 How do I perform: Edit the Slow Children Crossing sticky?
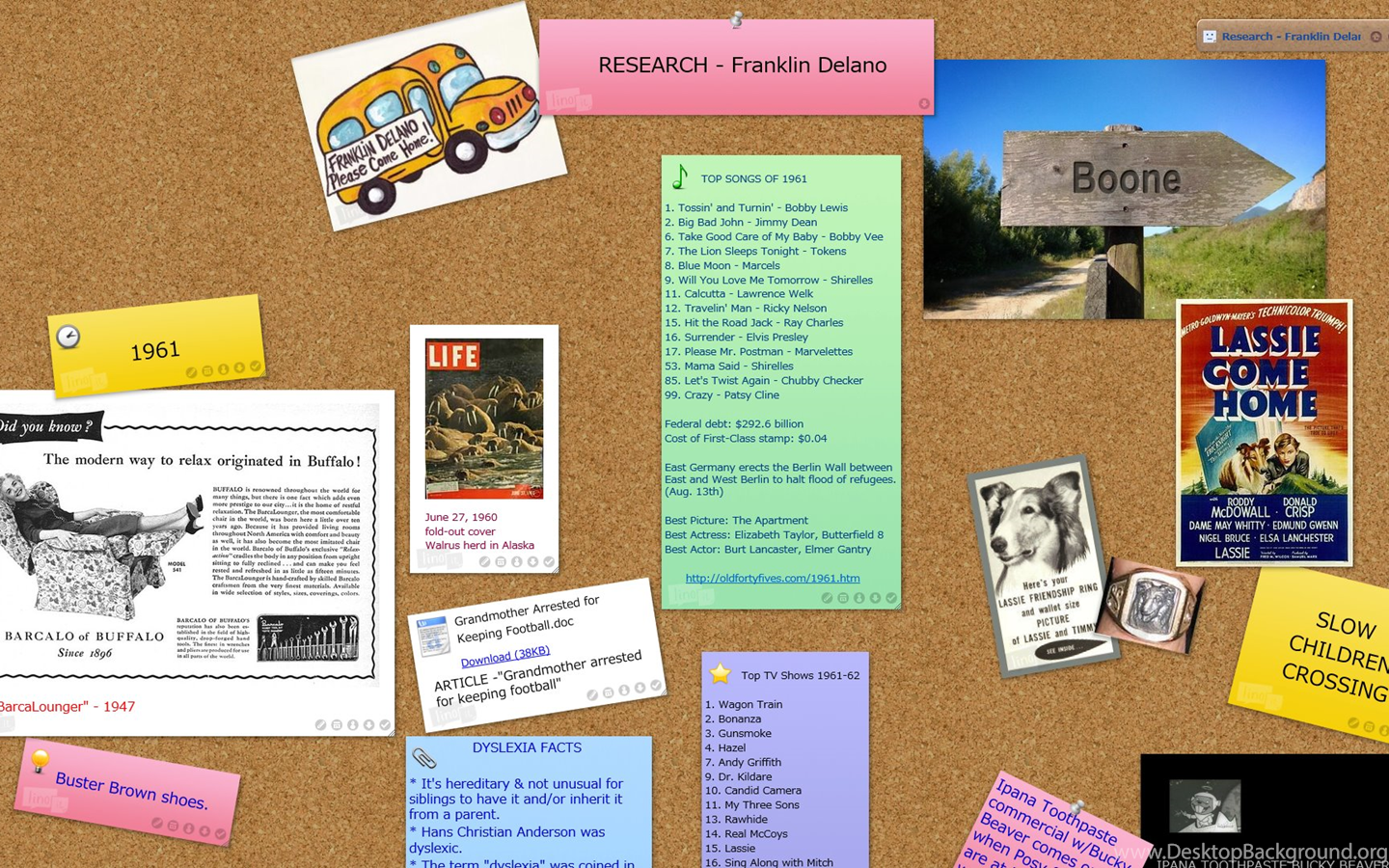click(x=1353, y=723)
